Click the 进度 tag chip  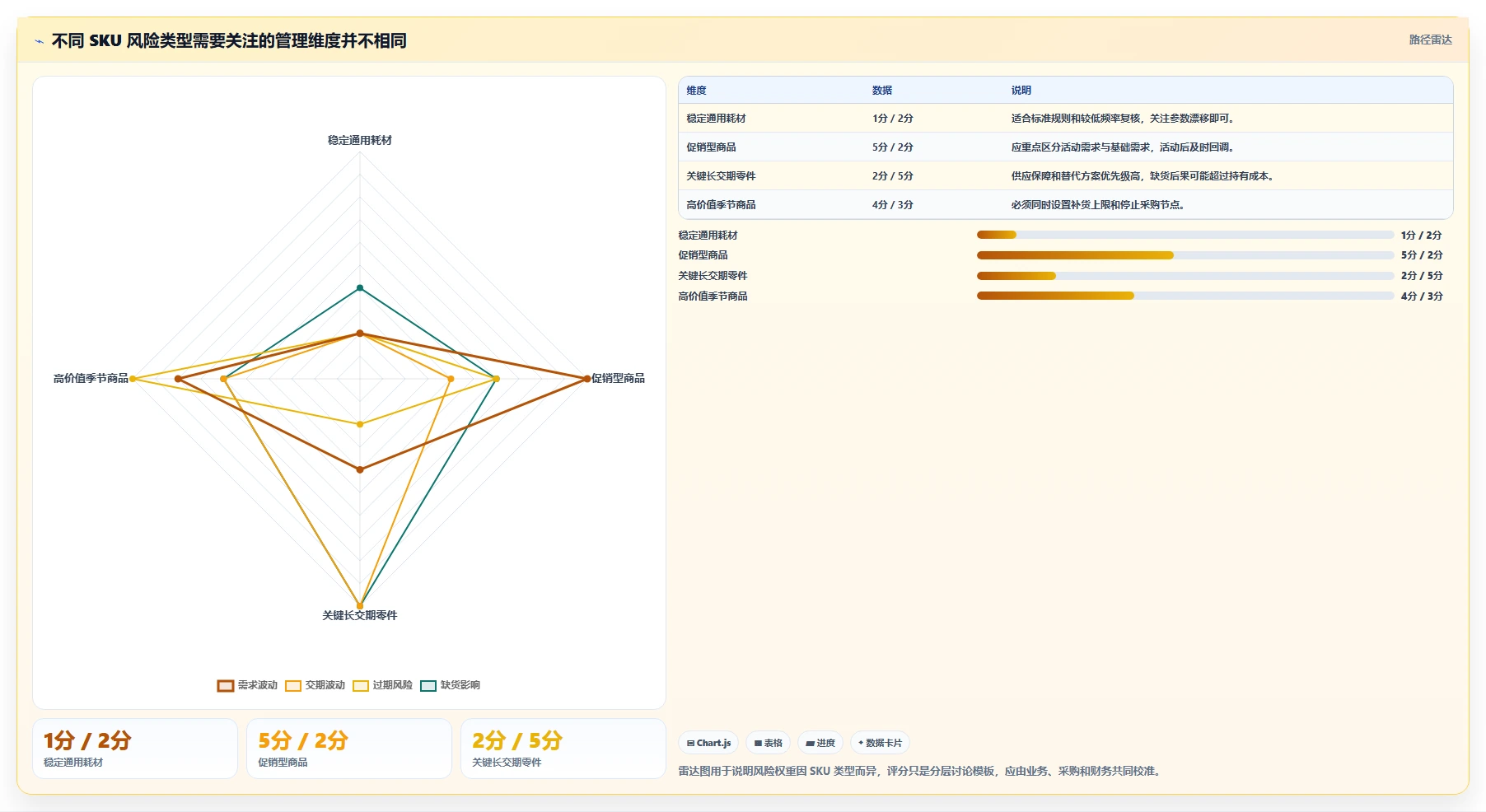(x=820, y=743)
